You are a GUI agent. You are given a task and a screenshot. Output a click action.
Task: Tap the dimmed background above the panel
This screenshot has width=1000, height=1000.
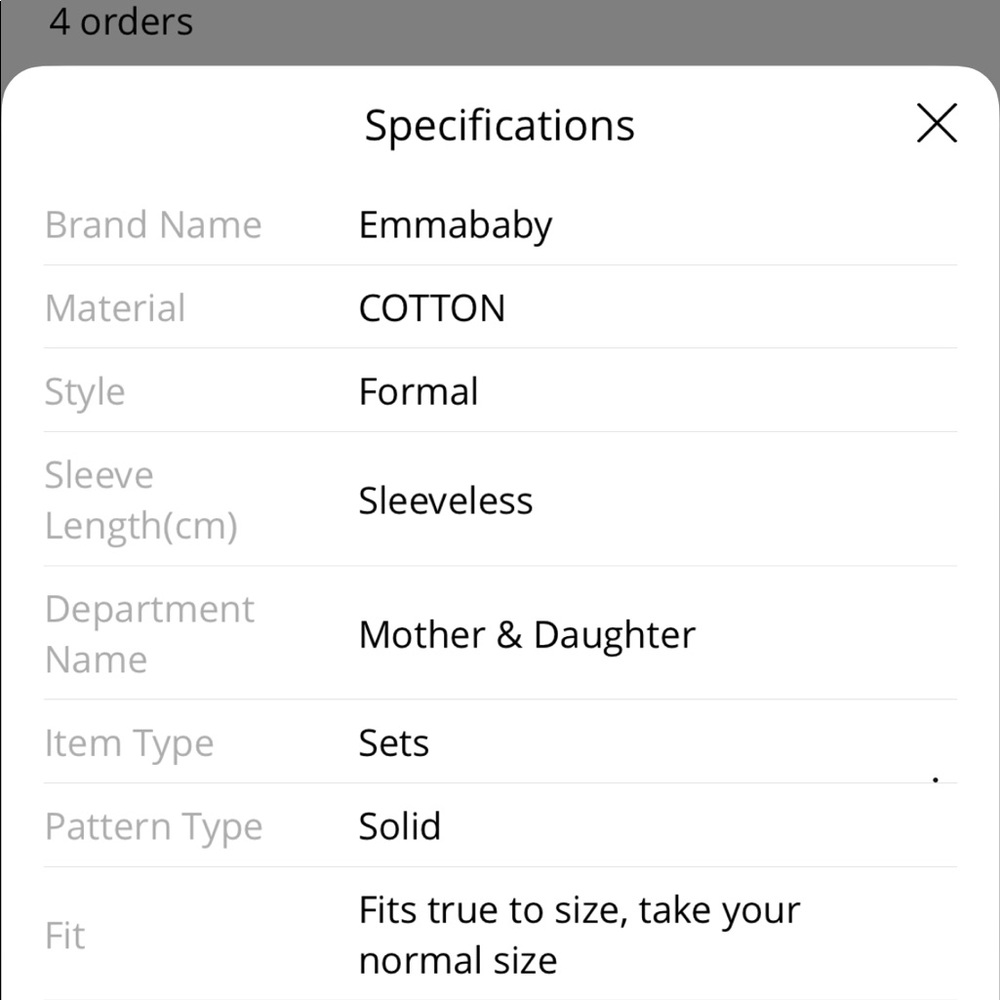600,28
